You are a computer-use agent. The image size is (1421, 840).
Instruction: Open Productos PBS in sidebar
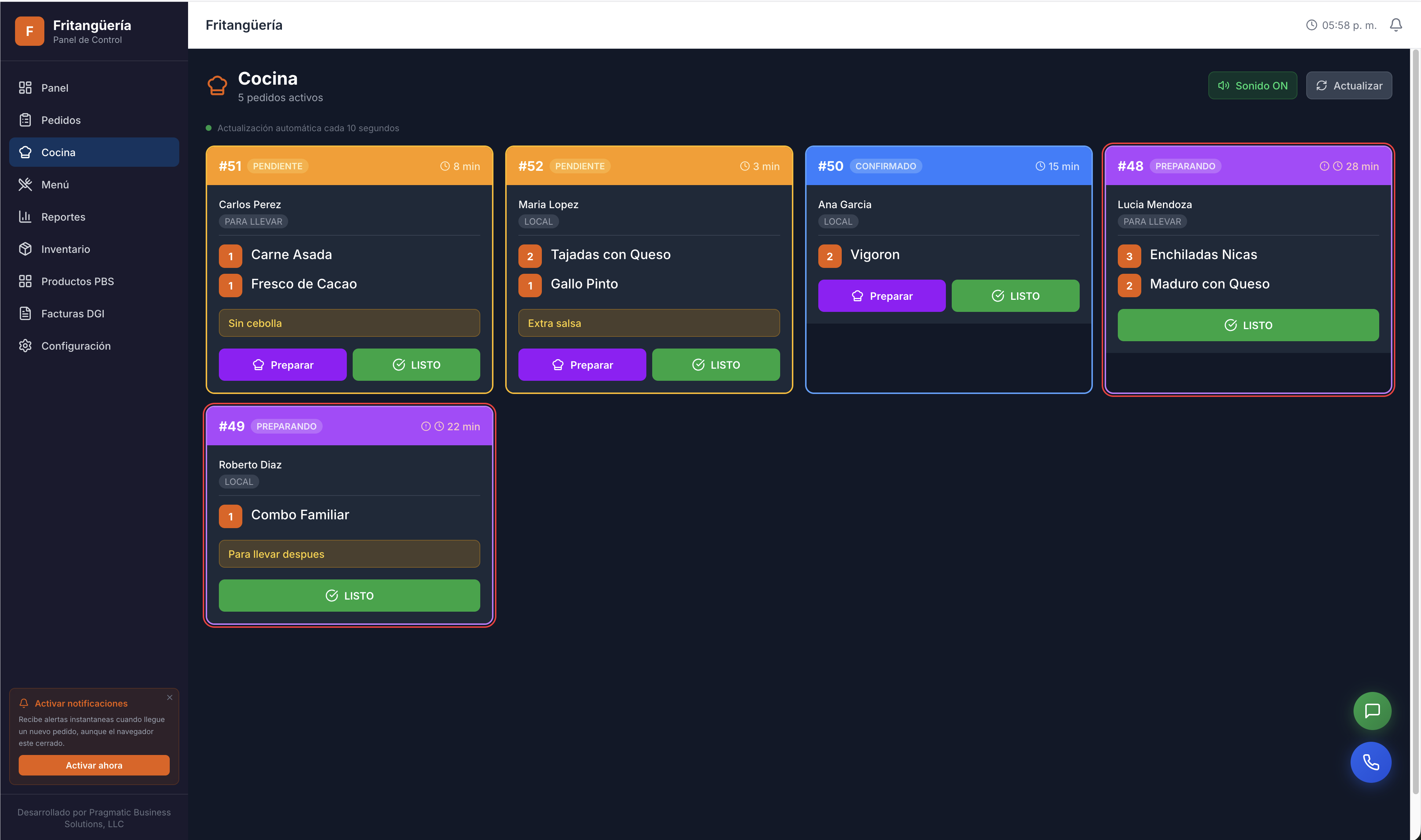click(x=77, y=281)
